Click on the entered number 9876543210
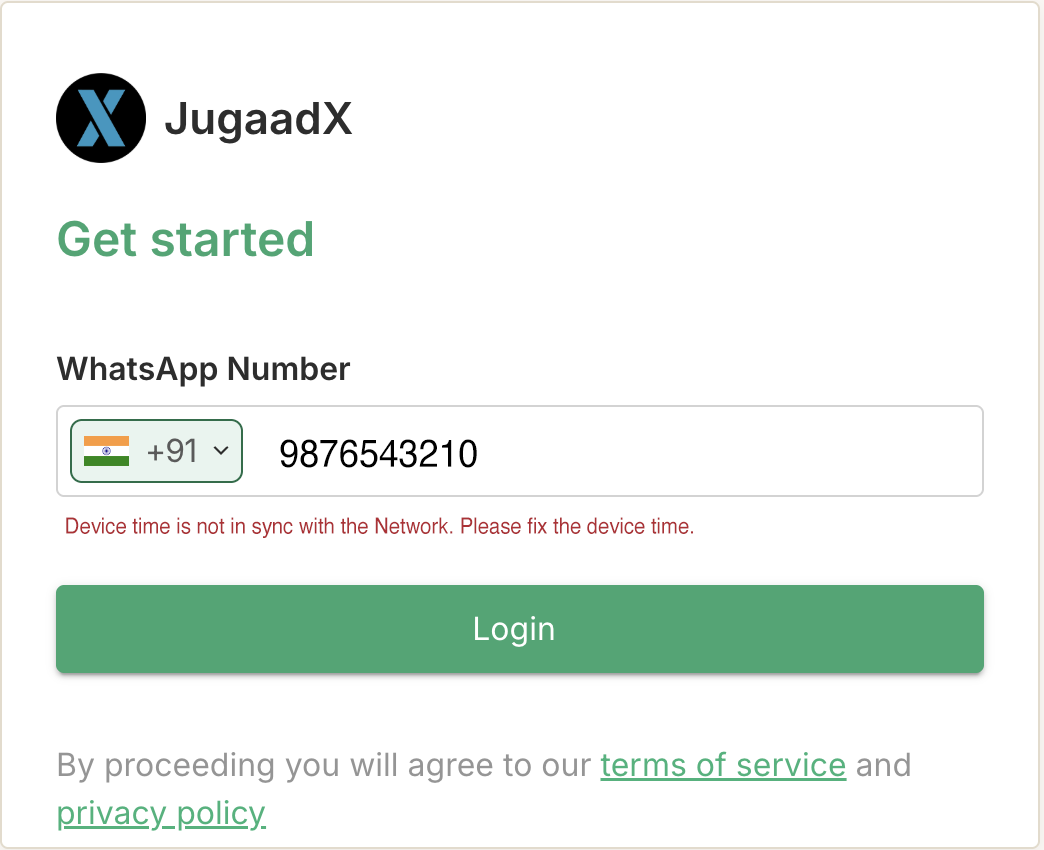The width and height of the screenshot is (1044, 850). (378, 455)
